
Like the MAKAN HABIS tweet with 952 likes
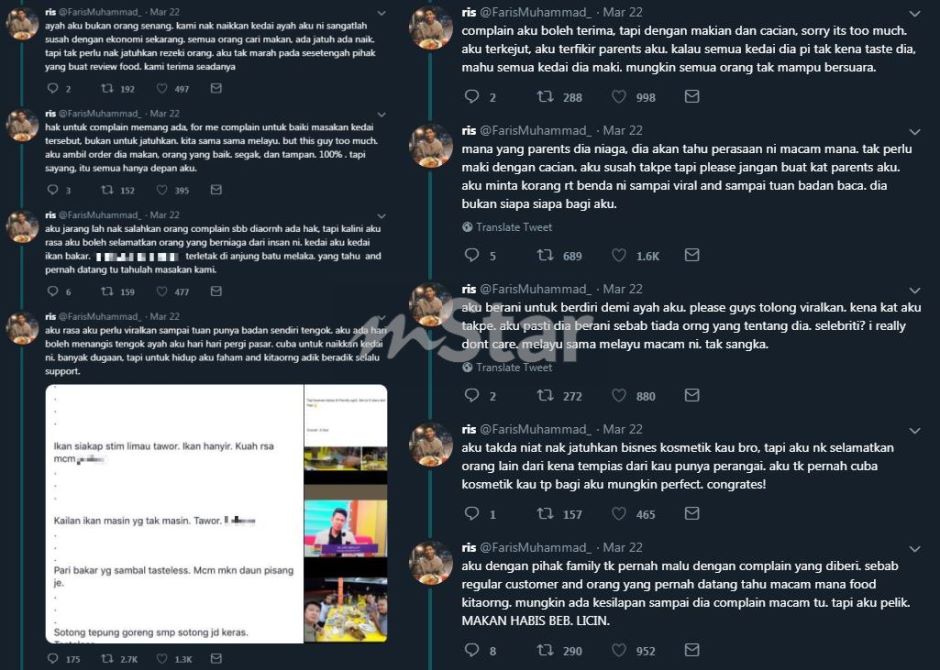point(619,650)
